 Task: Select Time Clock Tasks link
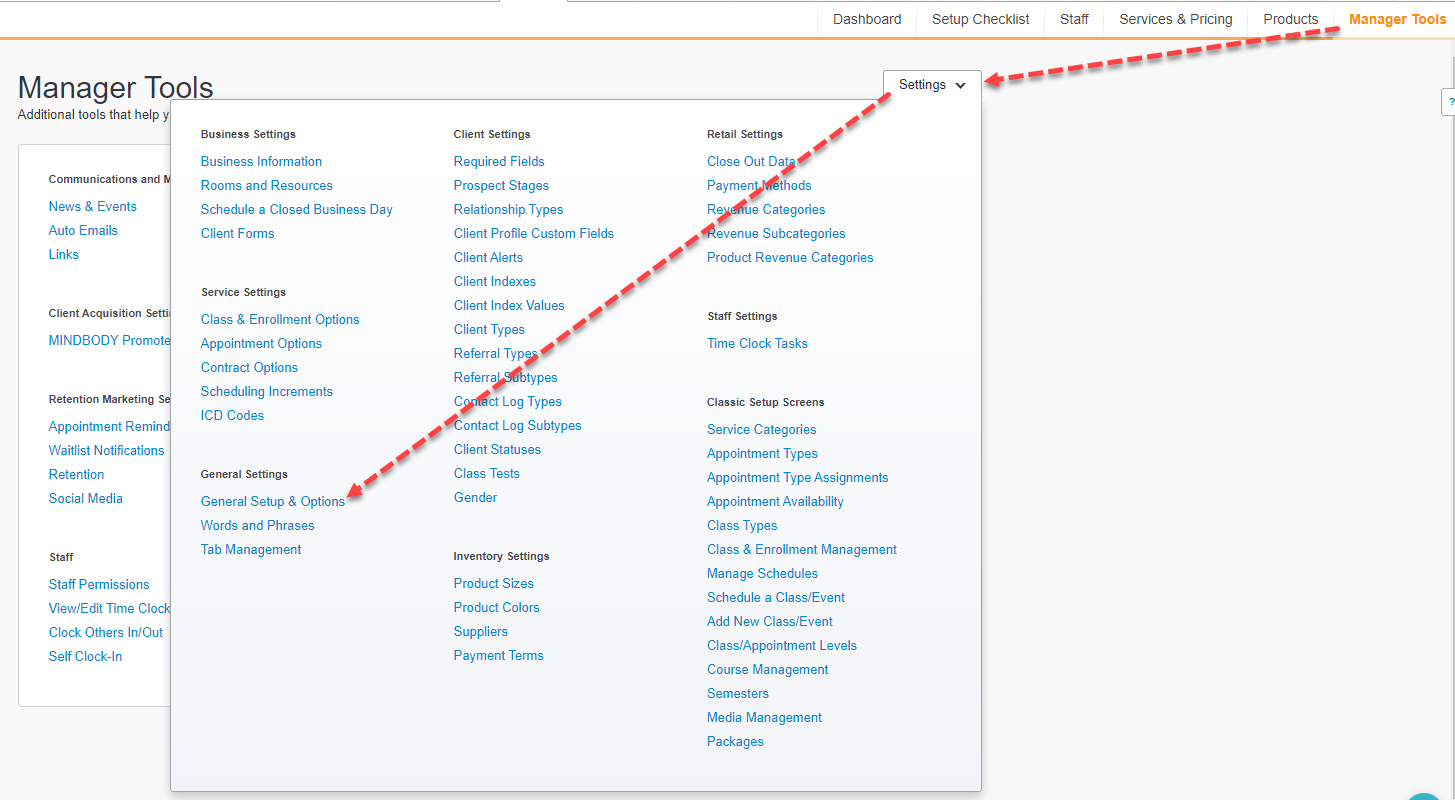[757, 343]
